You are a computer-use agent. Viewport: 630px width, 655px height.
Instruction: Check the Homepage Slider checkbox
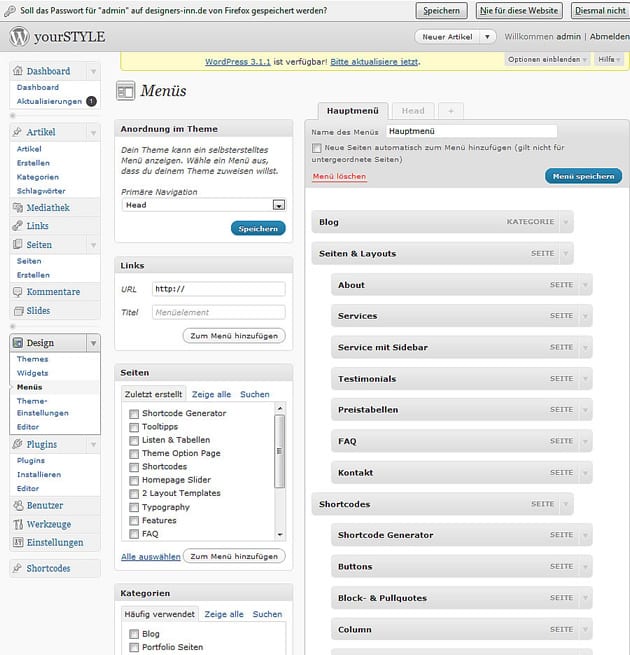(x=134, y=480)
